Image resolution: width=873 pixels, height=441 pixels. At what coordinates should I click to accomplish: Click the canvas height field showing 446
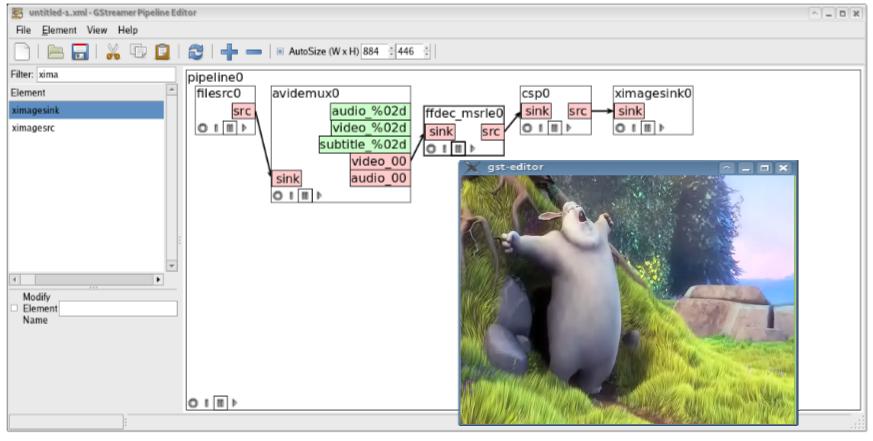[409, 52]
